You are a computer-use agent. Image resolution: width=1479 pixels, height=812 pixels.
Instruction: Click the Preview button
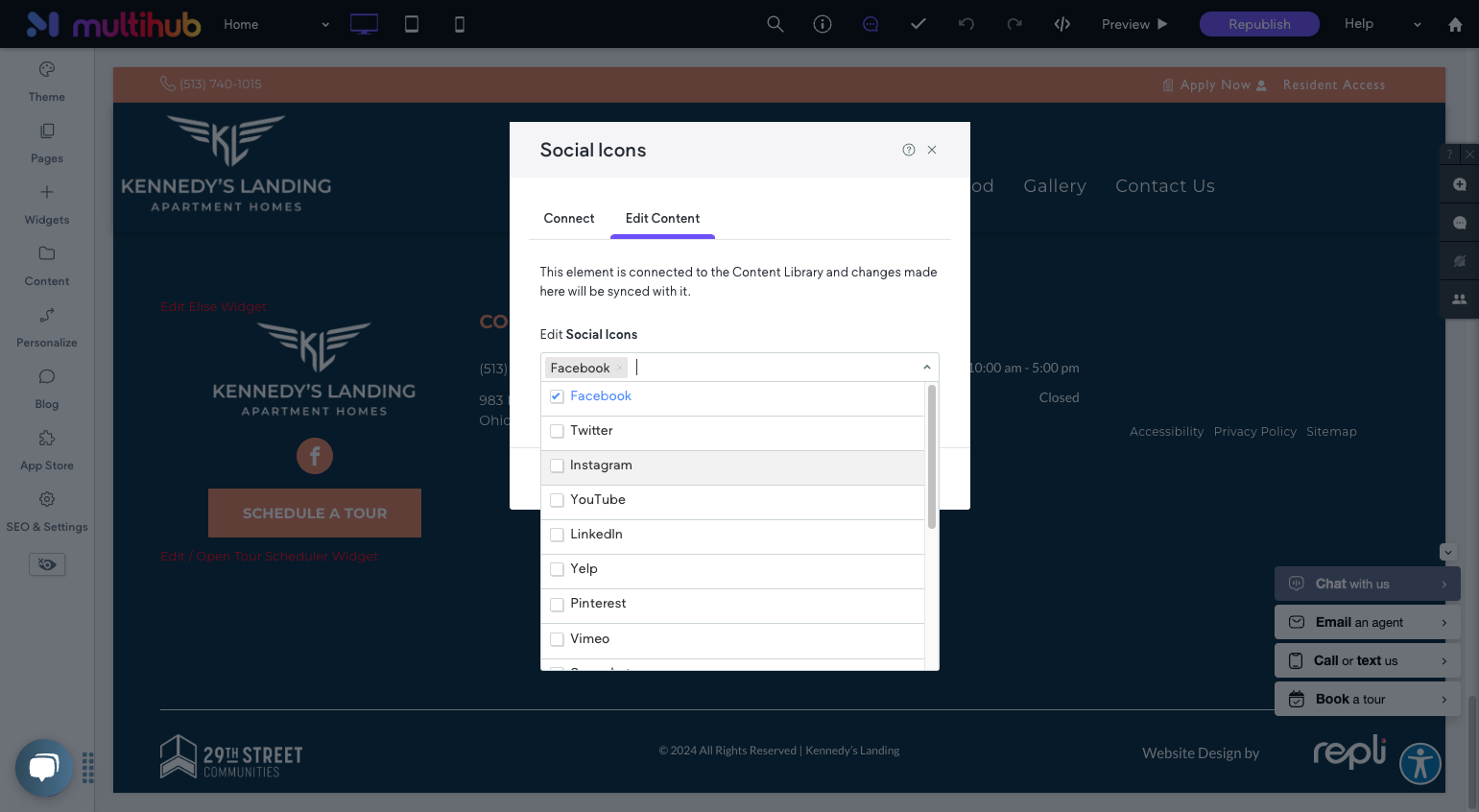[1134, 24]
